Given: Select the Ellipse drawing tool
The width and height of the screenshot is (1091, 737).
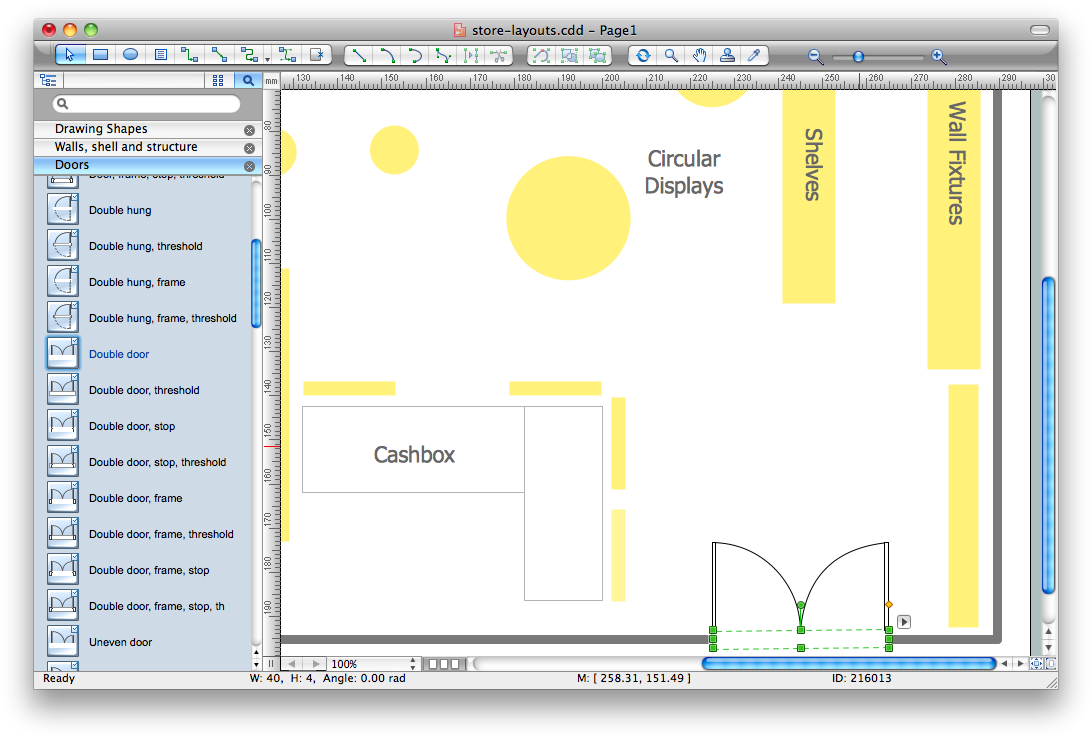Looking at the screenshot, I should pyautogui.click(x=130, y=55).
